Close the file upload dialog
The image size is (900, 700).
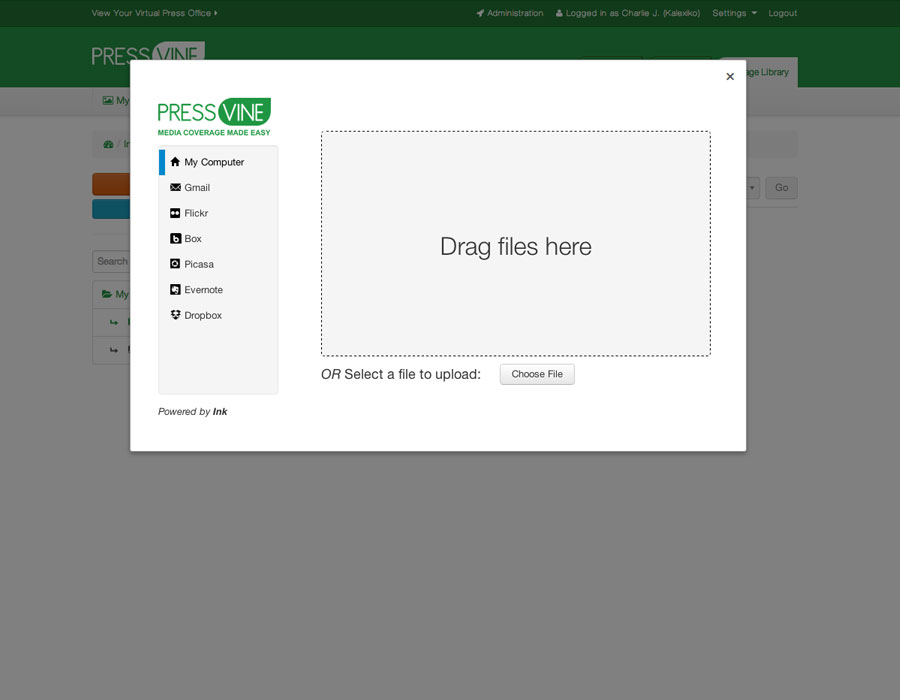(730, 77)
